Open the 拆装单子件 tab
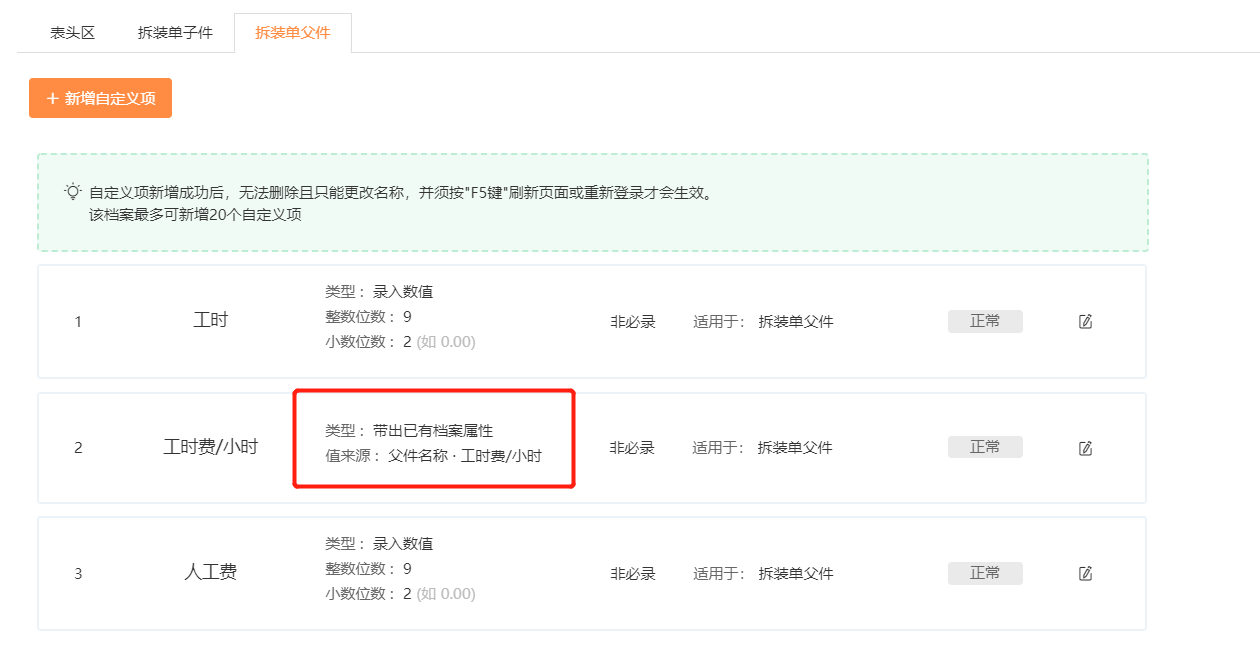The height and width of the screenshot is (663, 1260). tap(175, 33)
